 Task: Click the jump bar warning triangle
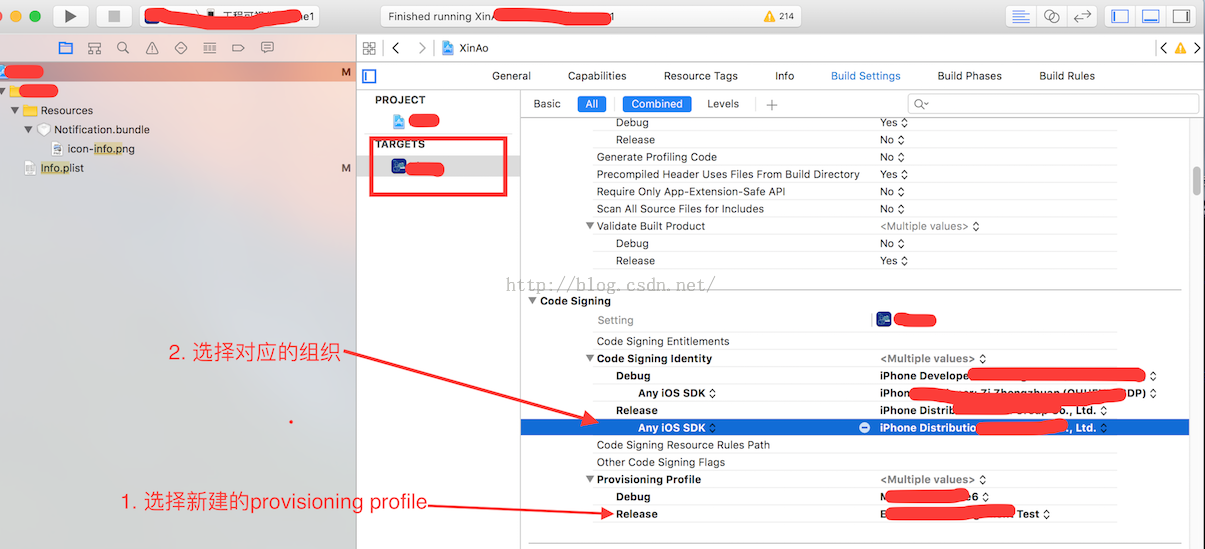click(x=1180, y=48)
